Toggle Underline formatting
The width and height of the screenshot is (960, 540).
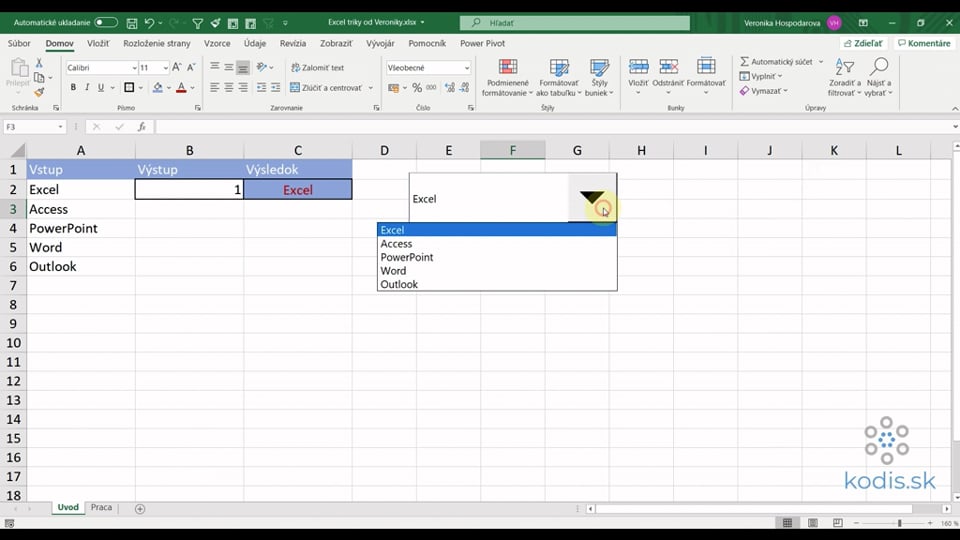[101, 88]
